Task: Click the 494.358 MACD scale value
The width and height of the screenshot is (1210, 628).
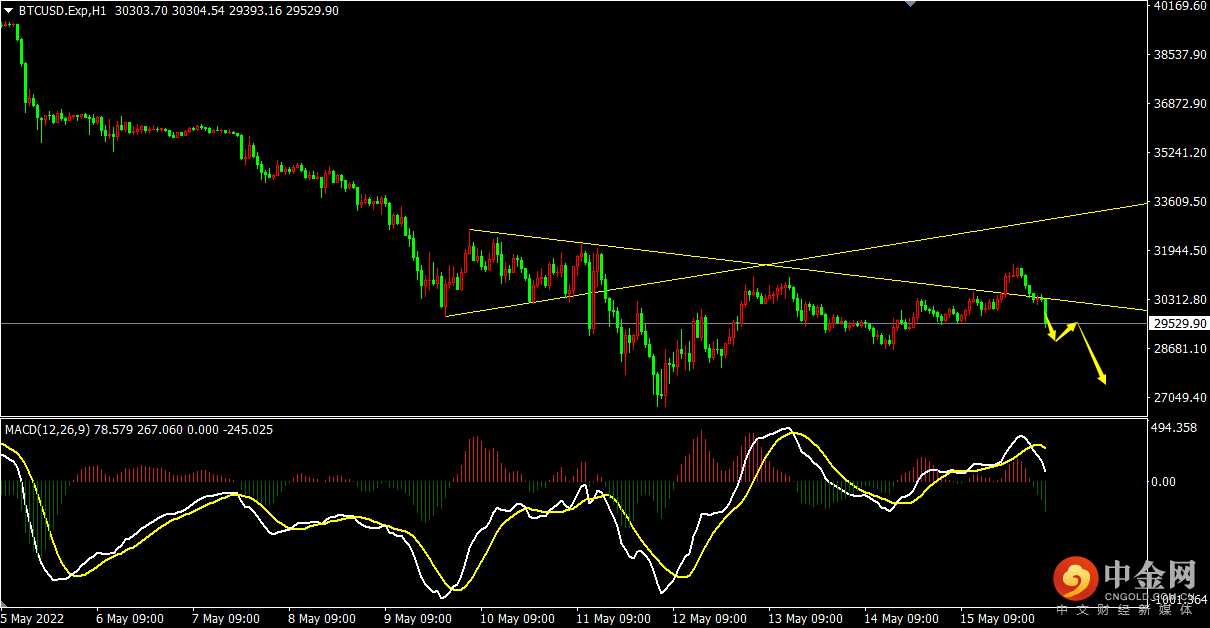Action: [x=1174, y=428]
